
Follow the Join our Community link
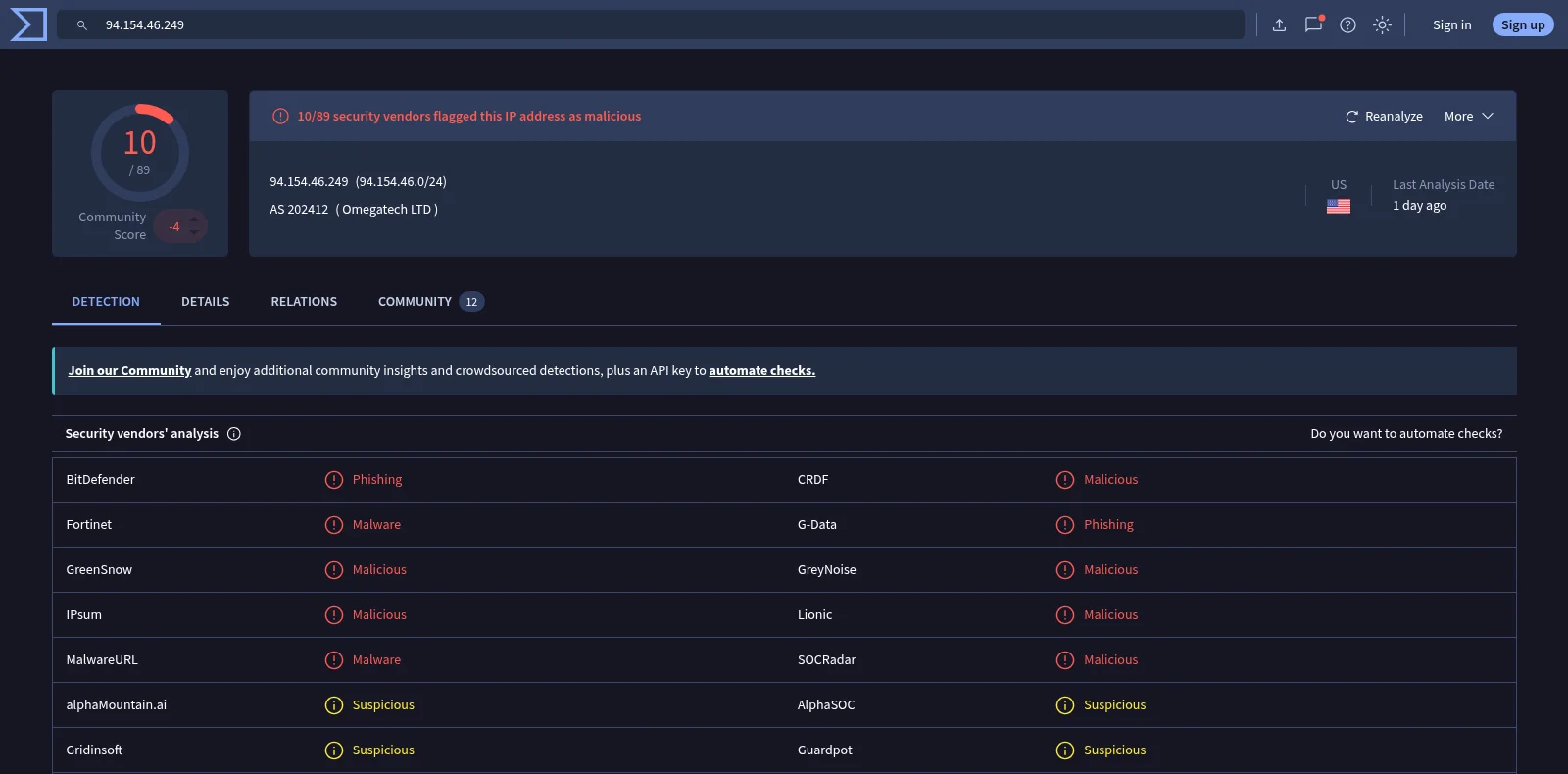tap(129, 371)
